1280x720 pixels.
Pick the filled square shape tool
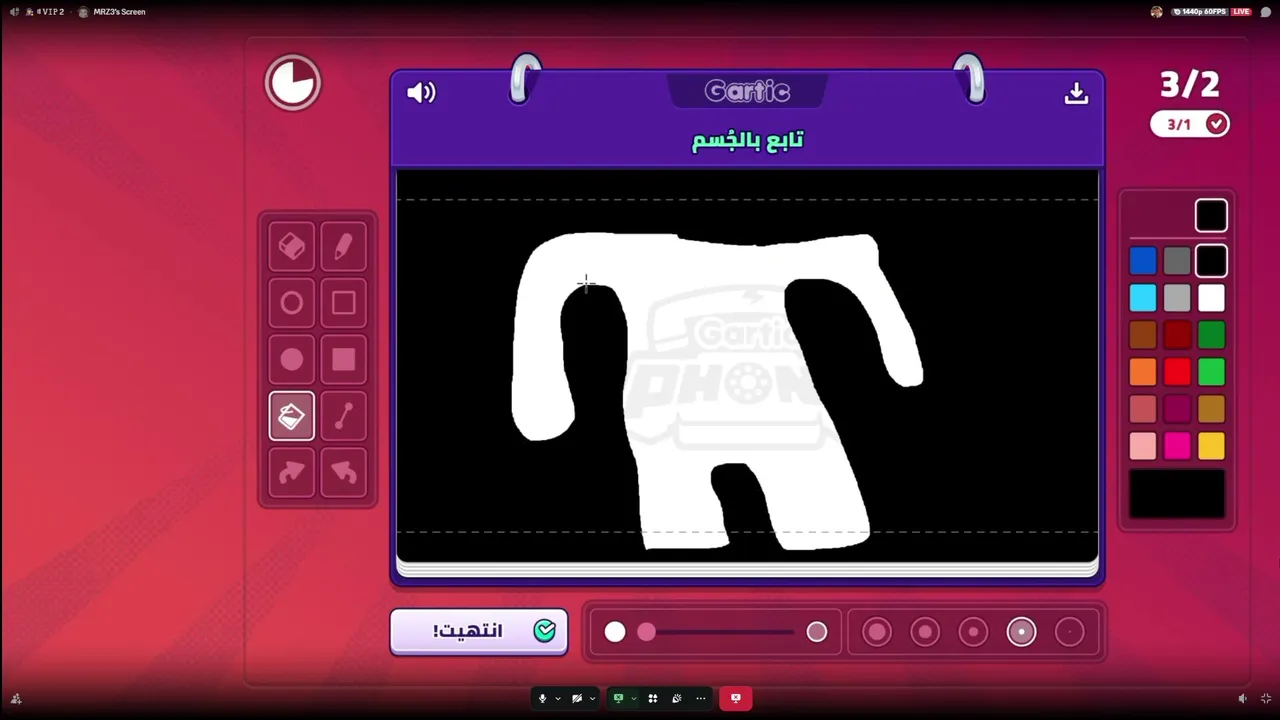coord(343,360)
